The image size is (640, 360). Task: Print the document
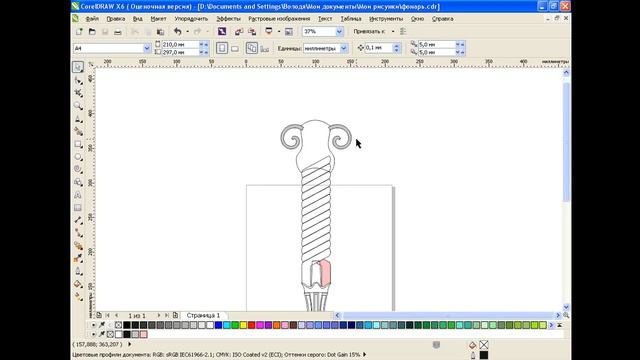118,31
